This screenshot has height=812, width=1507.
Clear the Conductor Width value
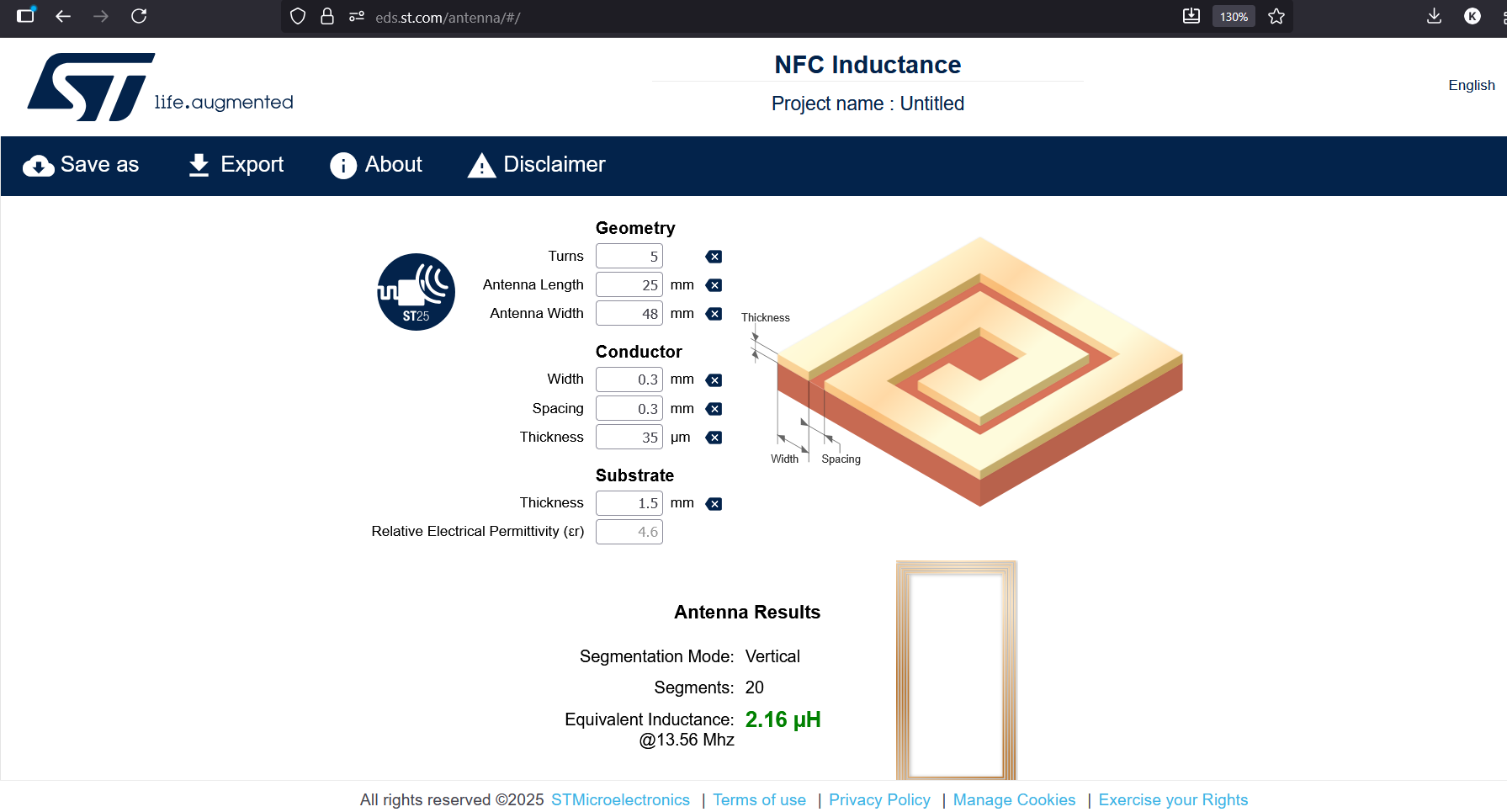[x=714, y=380]
